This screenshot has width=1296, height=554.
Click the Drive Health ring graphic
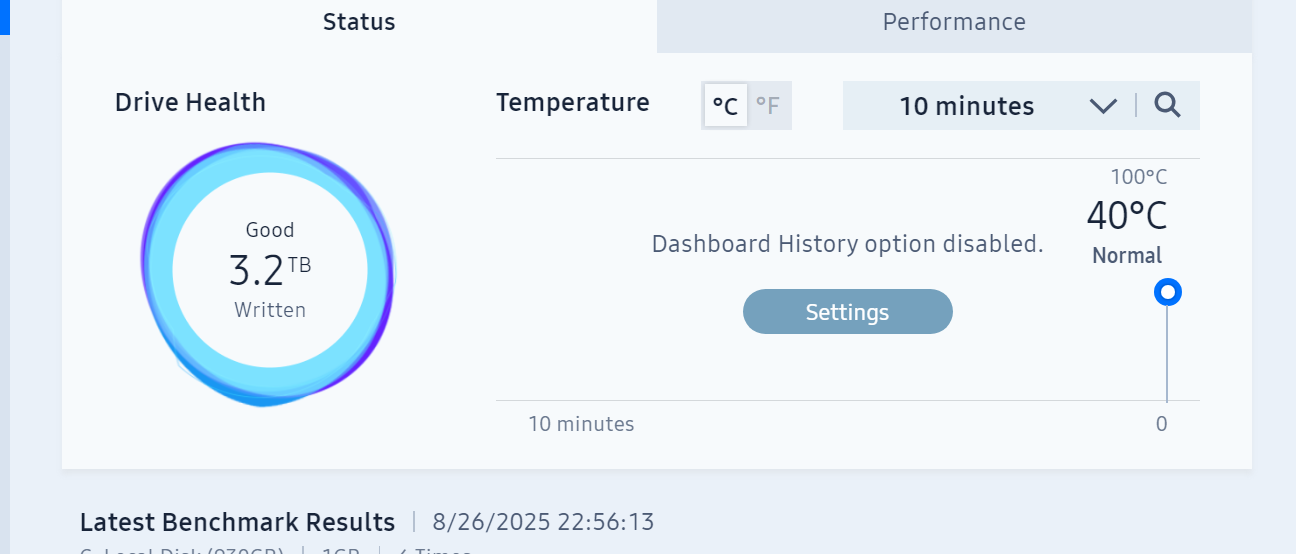268,273
